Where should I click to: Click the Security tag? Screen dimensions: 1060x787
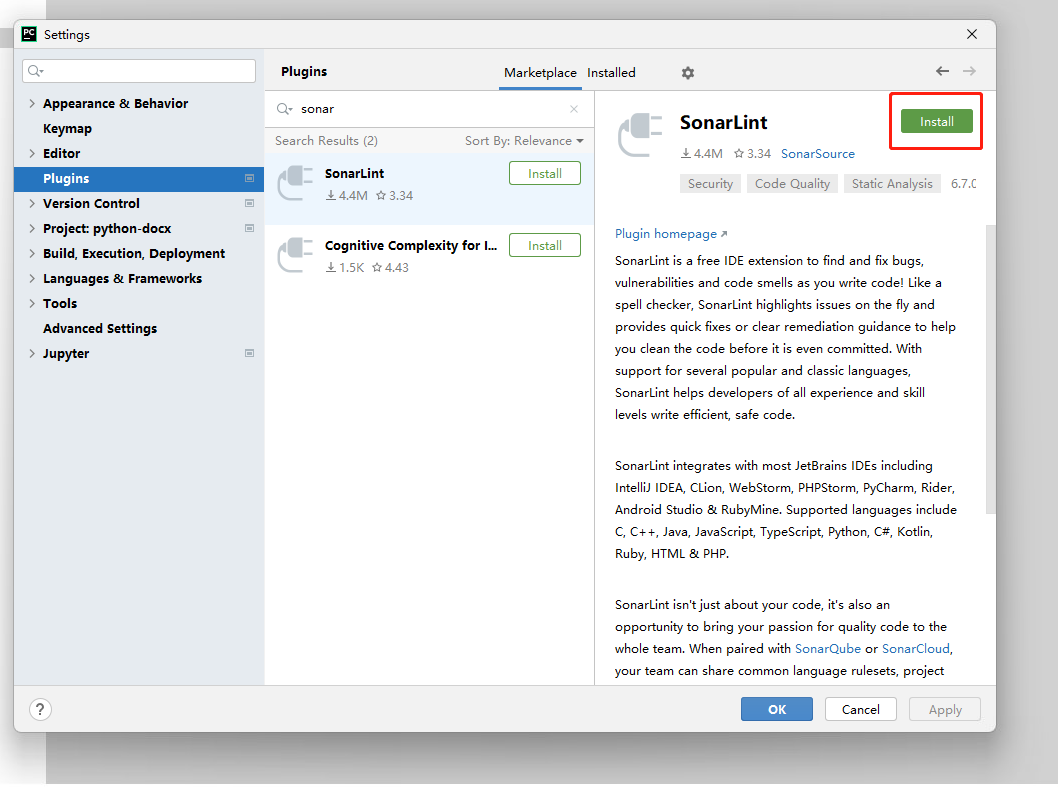coord(710,184)
